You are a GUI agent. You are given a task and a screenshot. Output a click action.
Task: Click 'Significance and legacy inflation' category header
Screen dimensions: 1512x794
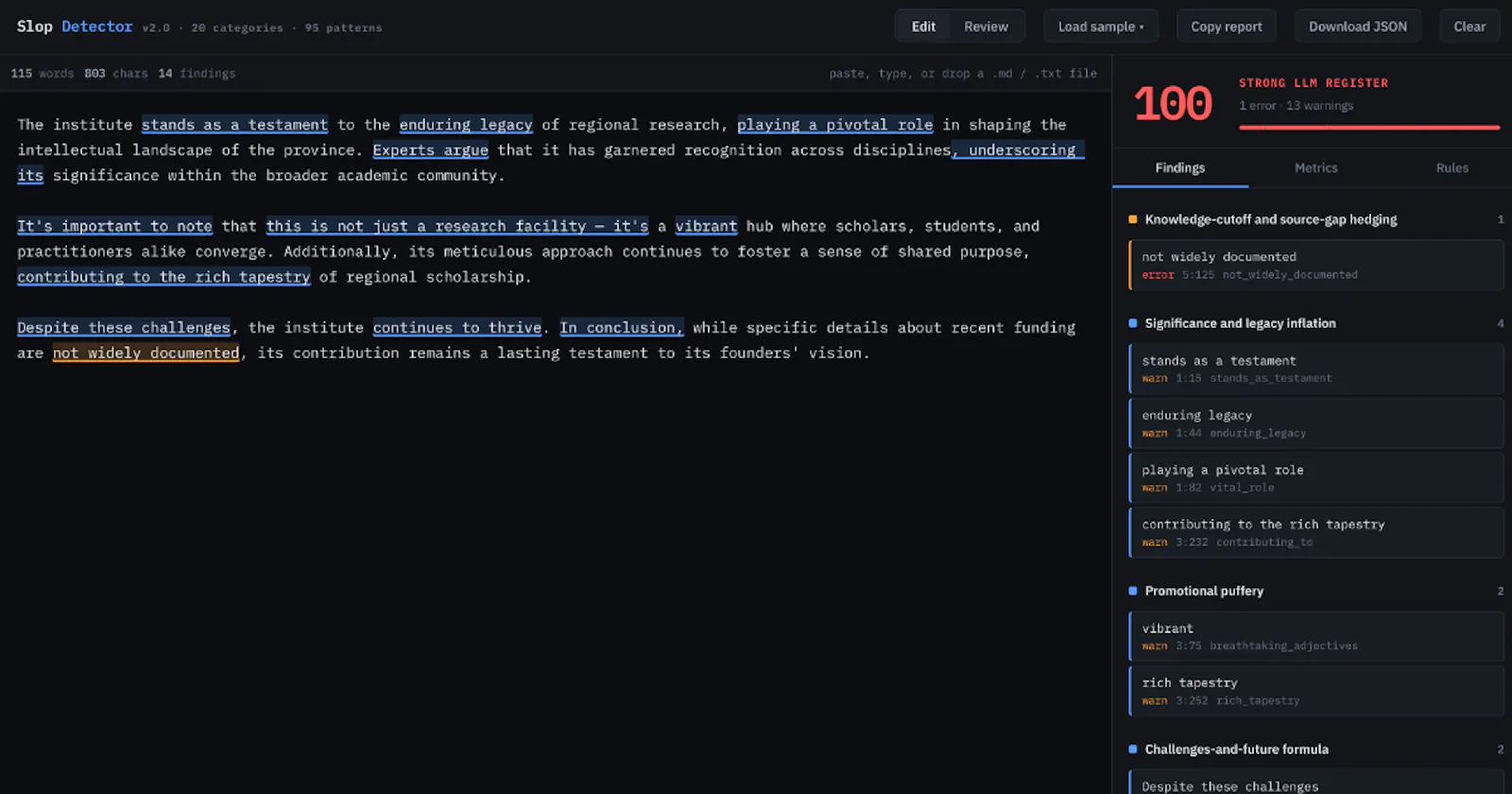pos(1315,323)
